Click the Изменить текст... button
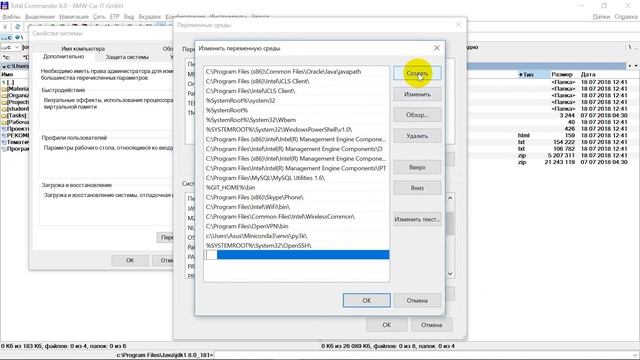The width and height of the screenshot is (640, 360). (417, 219)
